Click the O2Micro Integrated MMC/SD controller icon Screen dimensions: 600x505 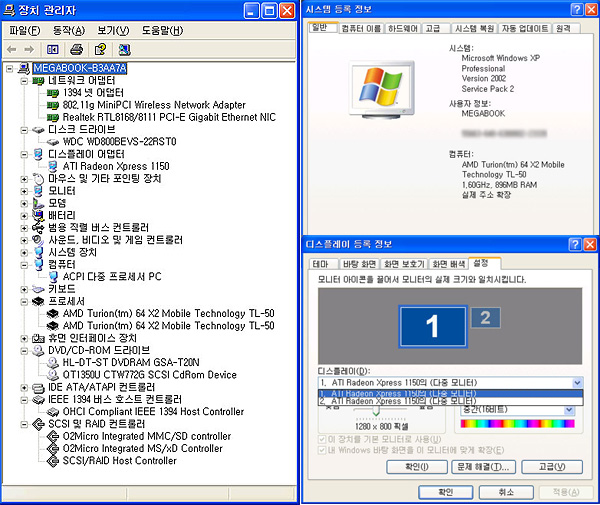(52, 437)
